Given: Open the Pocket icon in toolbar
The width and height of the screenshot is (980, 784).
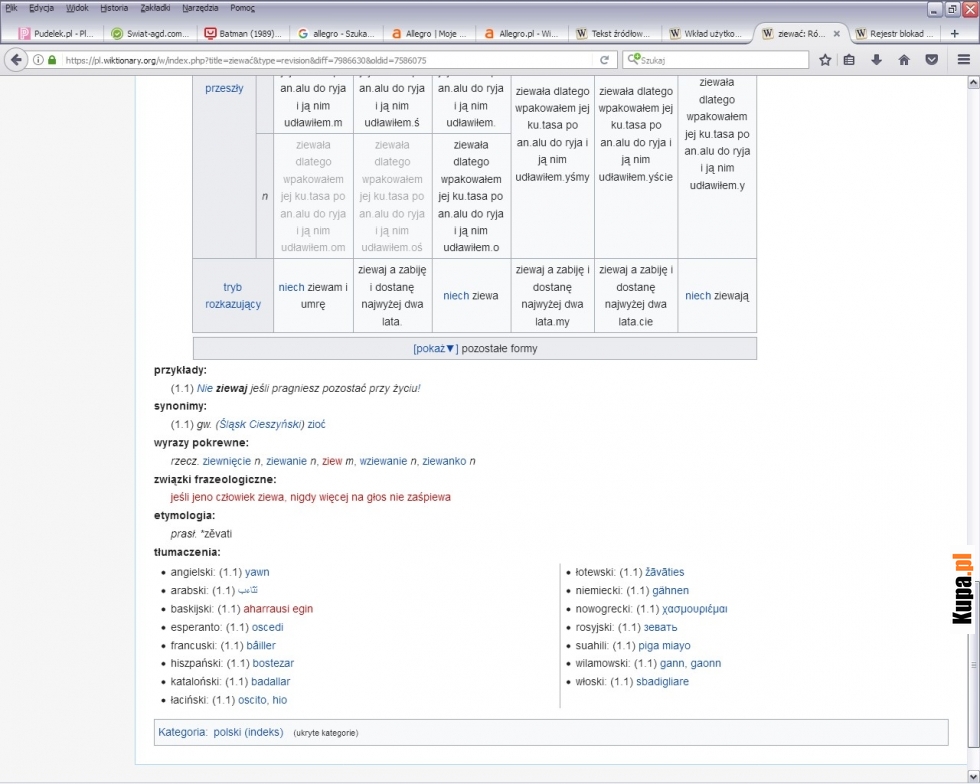Looking at the screenshot, I should [931, 60].
